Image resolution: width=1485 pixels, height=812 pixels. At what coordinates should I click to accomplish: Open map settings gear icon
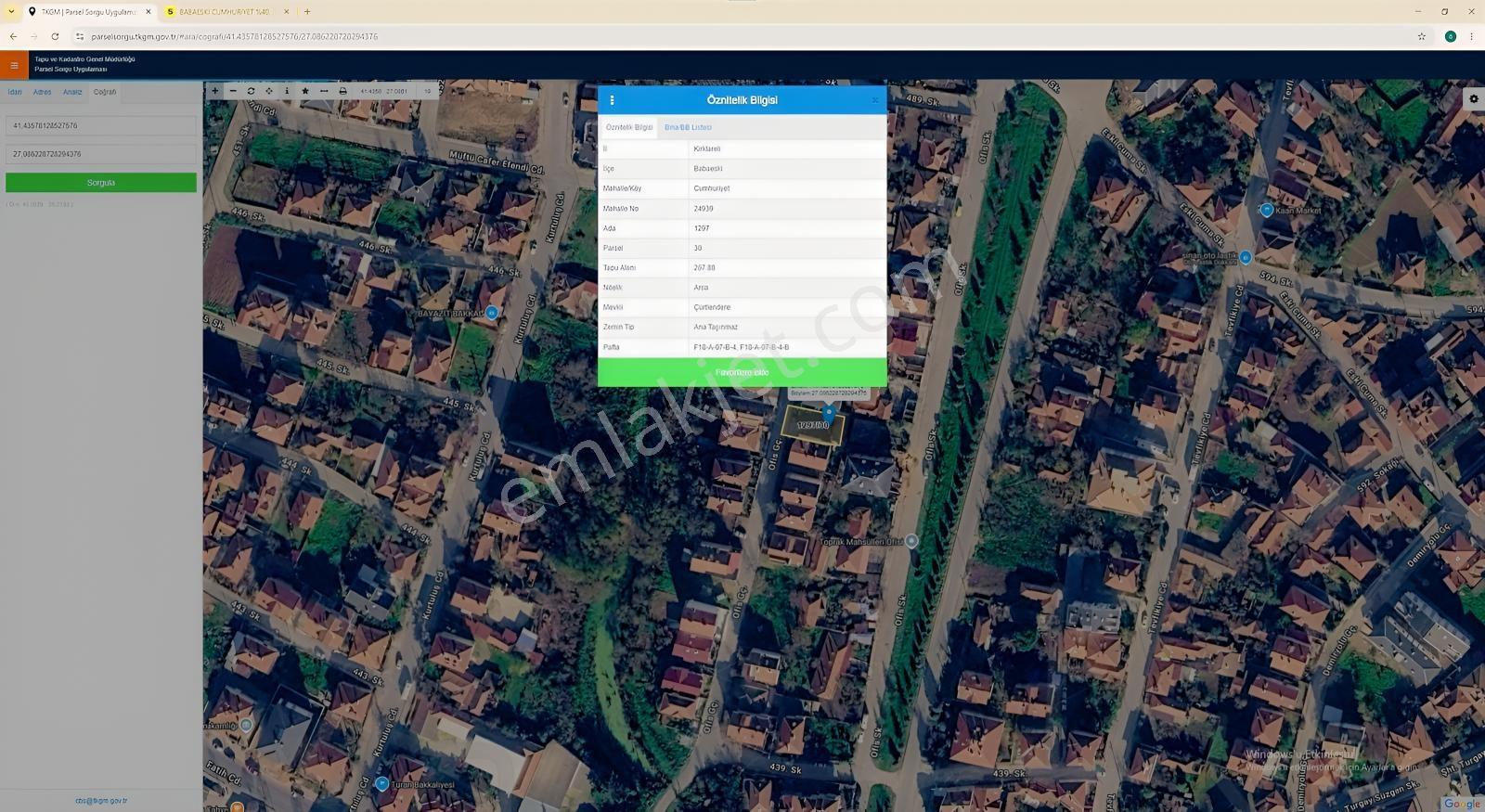click(x=1474, y=98)
